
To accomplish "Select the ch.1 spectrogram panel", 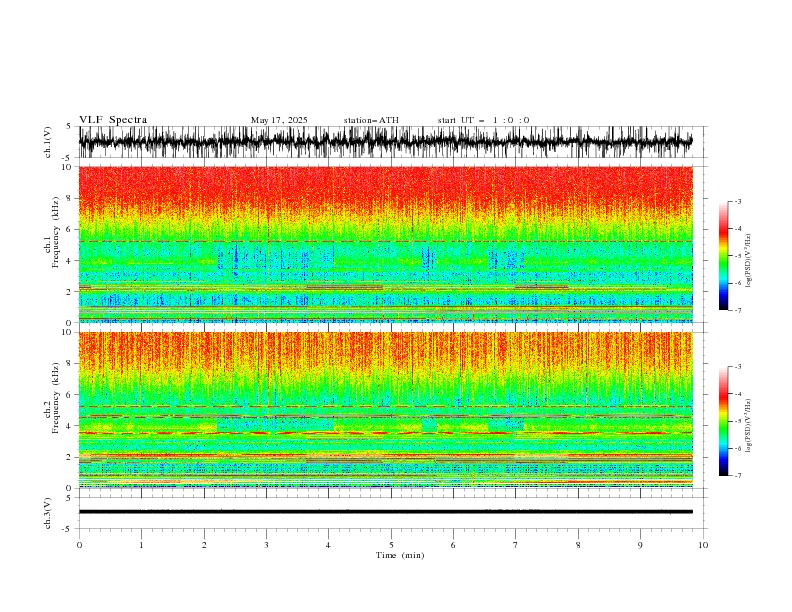I will tap(385, 244).
